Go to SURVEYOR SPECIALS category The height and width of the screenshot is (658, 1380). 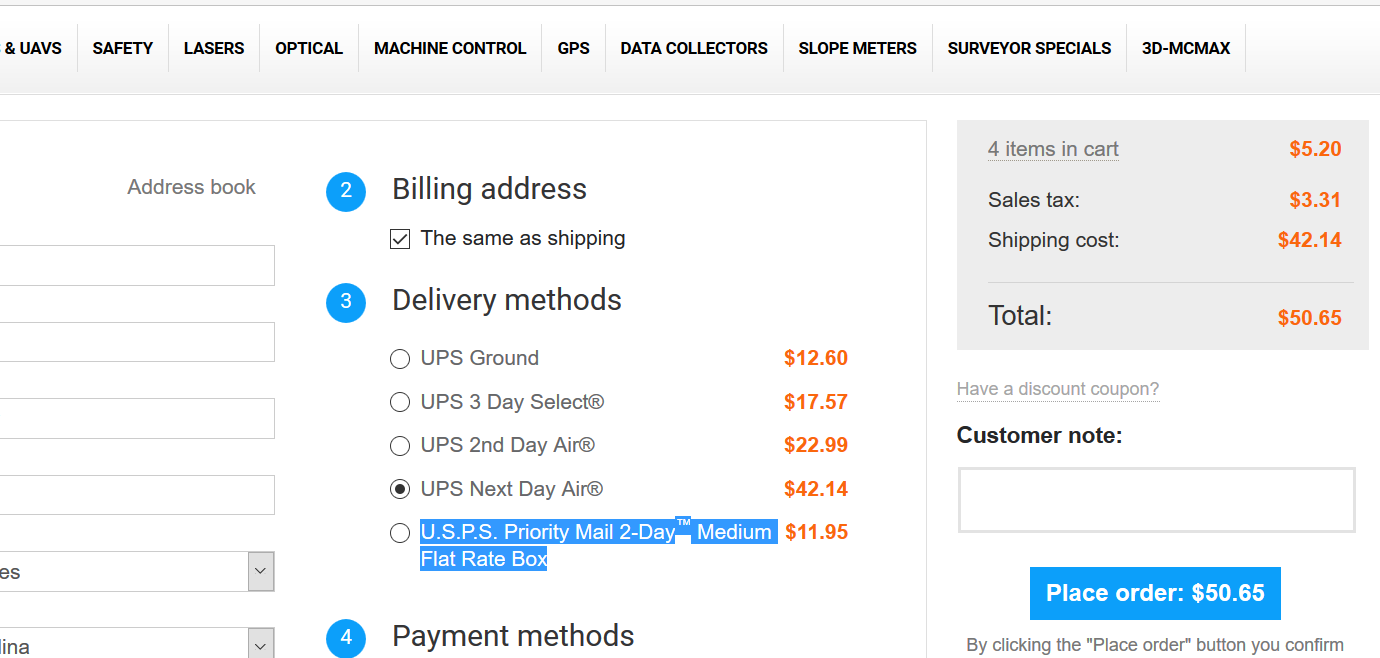pos(1029,48)
